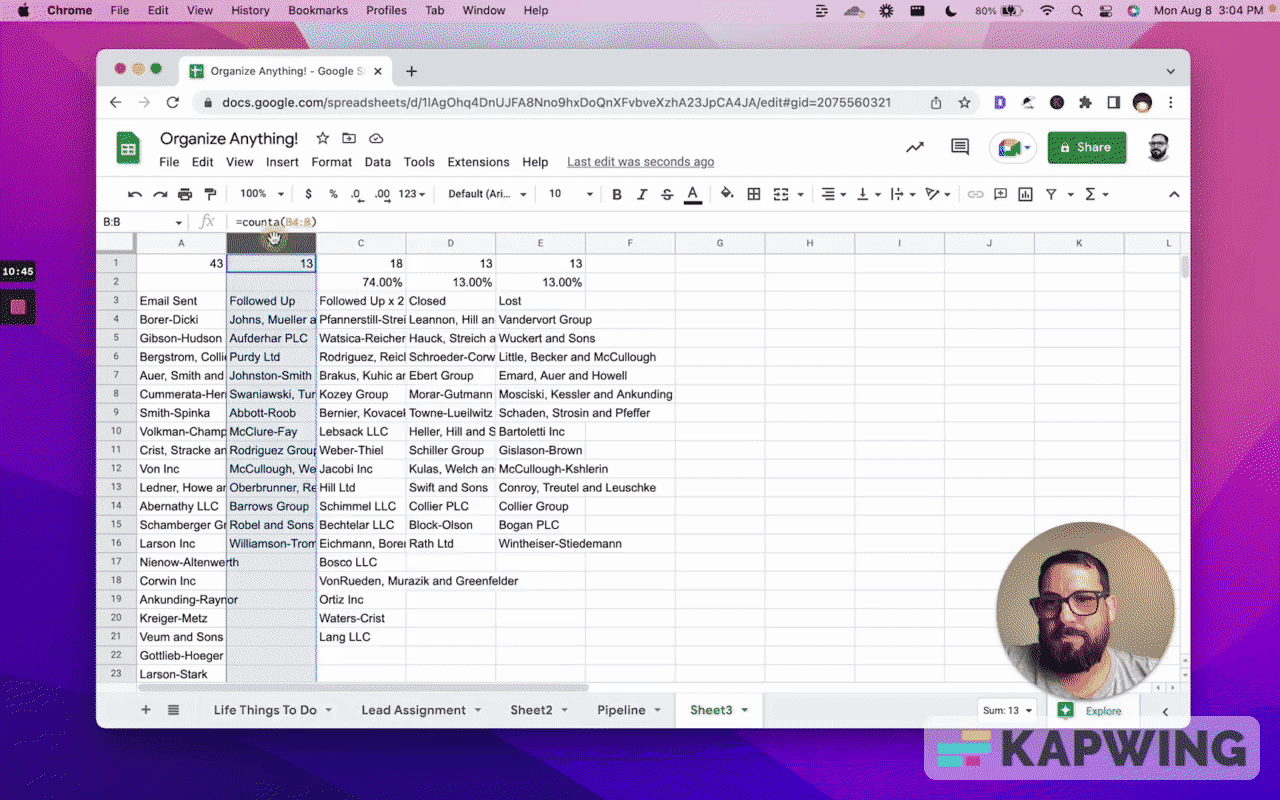Format as percent
Screen dimensions: 1280x800
click(x=333, y=194)
